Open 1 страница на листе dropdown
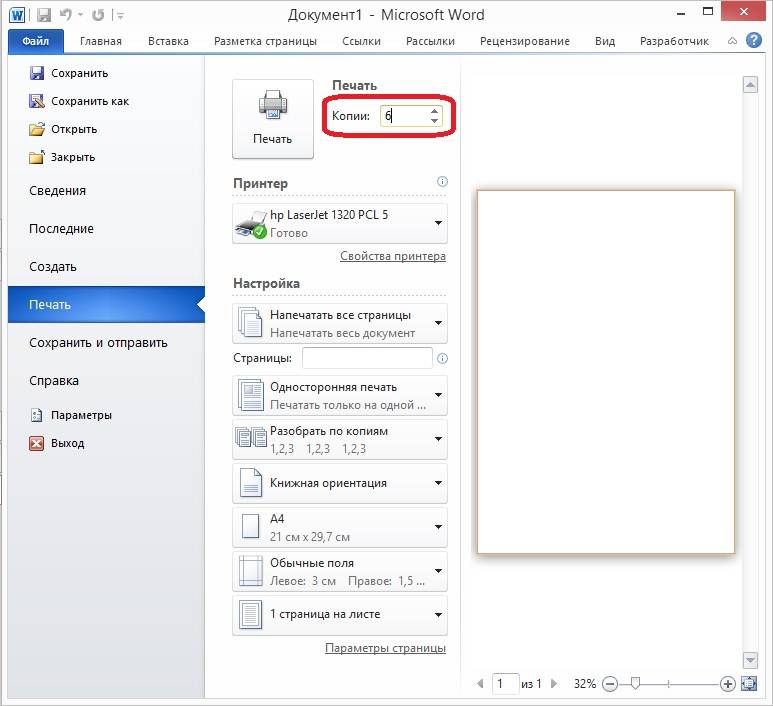The width and height of the screenshot is (773, 706). pos(340,615)
